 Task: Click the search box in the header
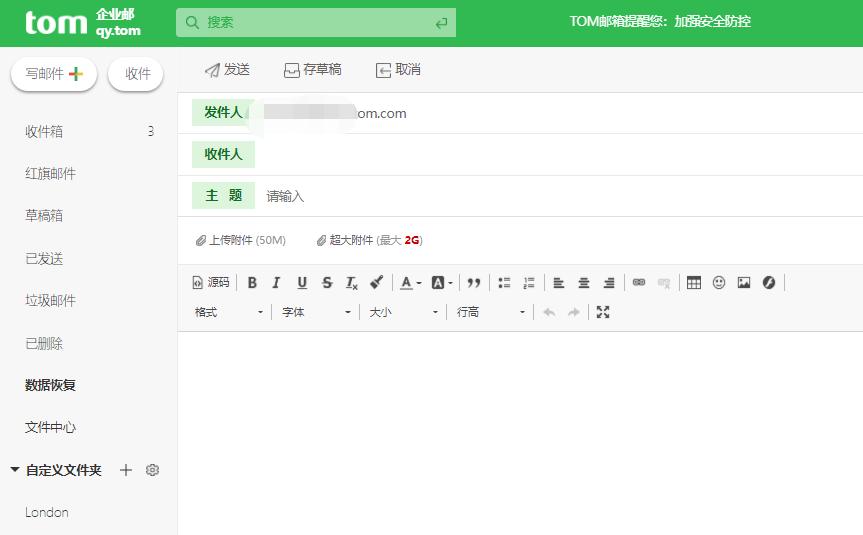pyautogui.click(x=316, y=23)
